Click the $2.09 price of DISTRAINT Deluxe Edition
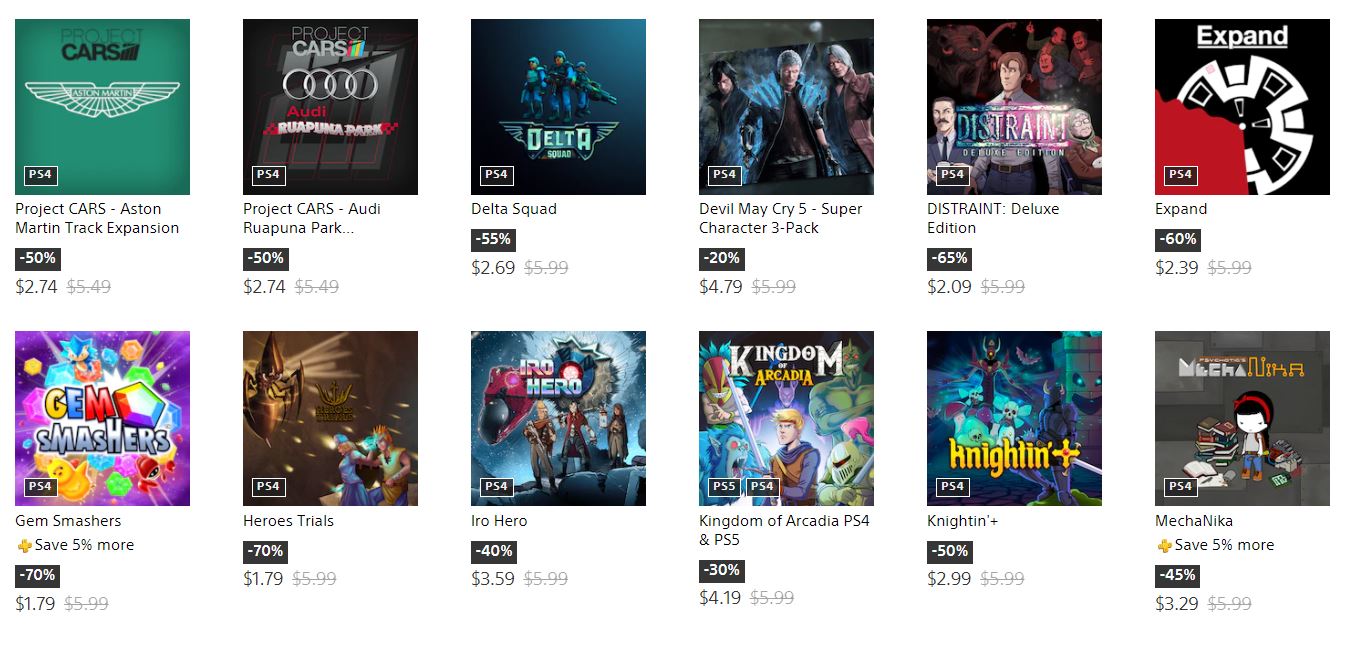The width and height of the screenshot is (1351, 647). pos(949,287)
